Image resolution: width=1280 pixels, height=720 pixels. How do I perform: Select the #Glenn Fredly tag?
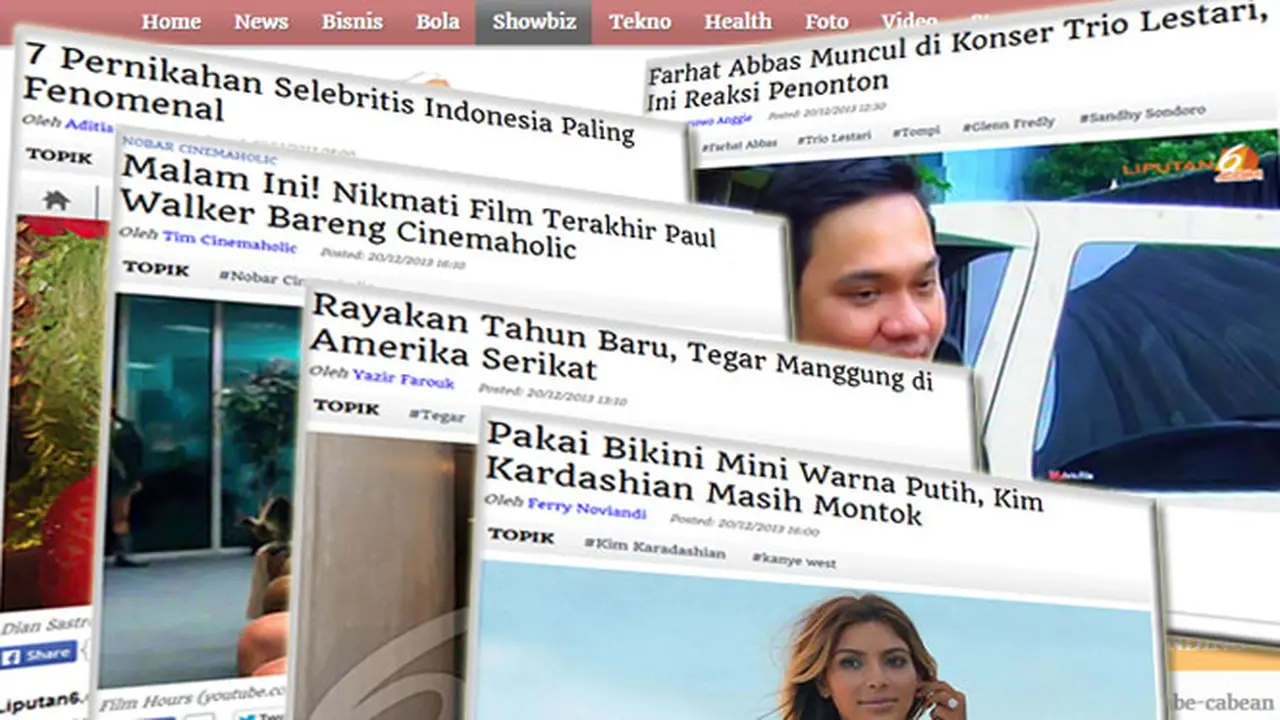[1009, 124]
